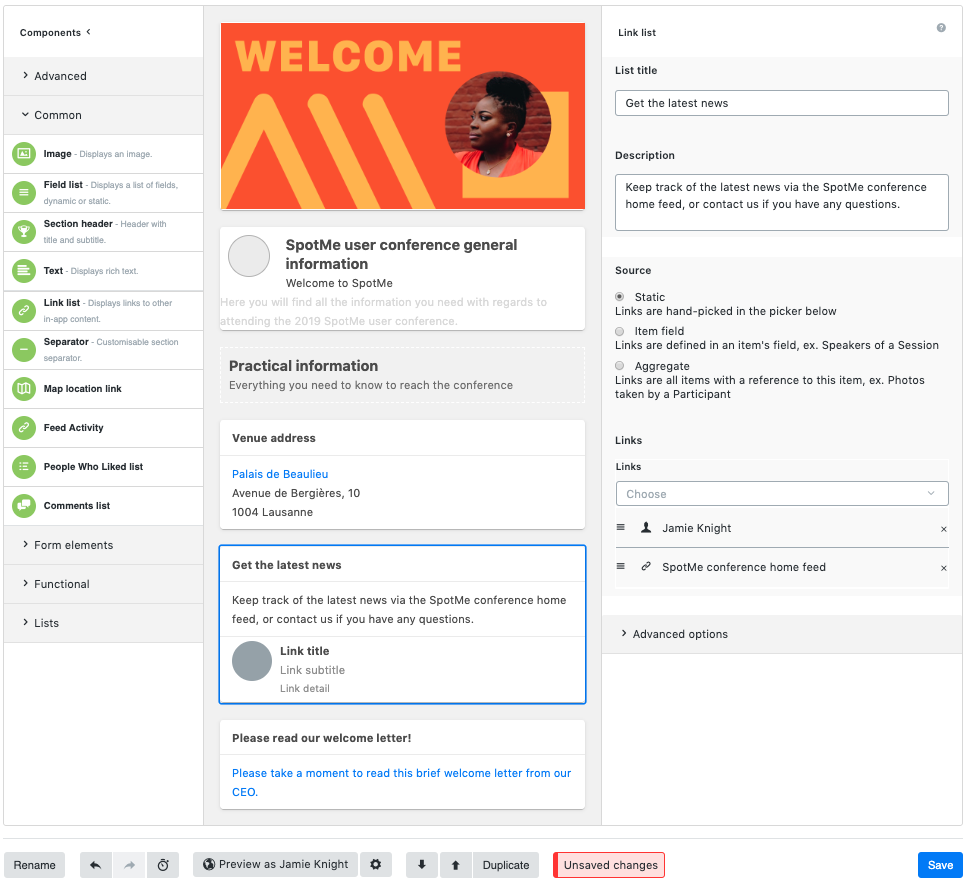Pick the Separator component icon

pos(23,349)
